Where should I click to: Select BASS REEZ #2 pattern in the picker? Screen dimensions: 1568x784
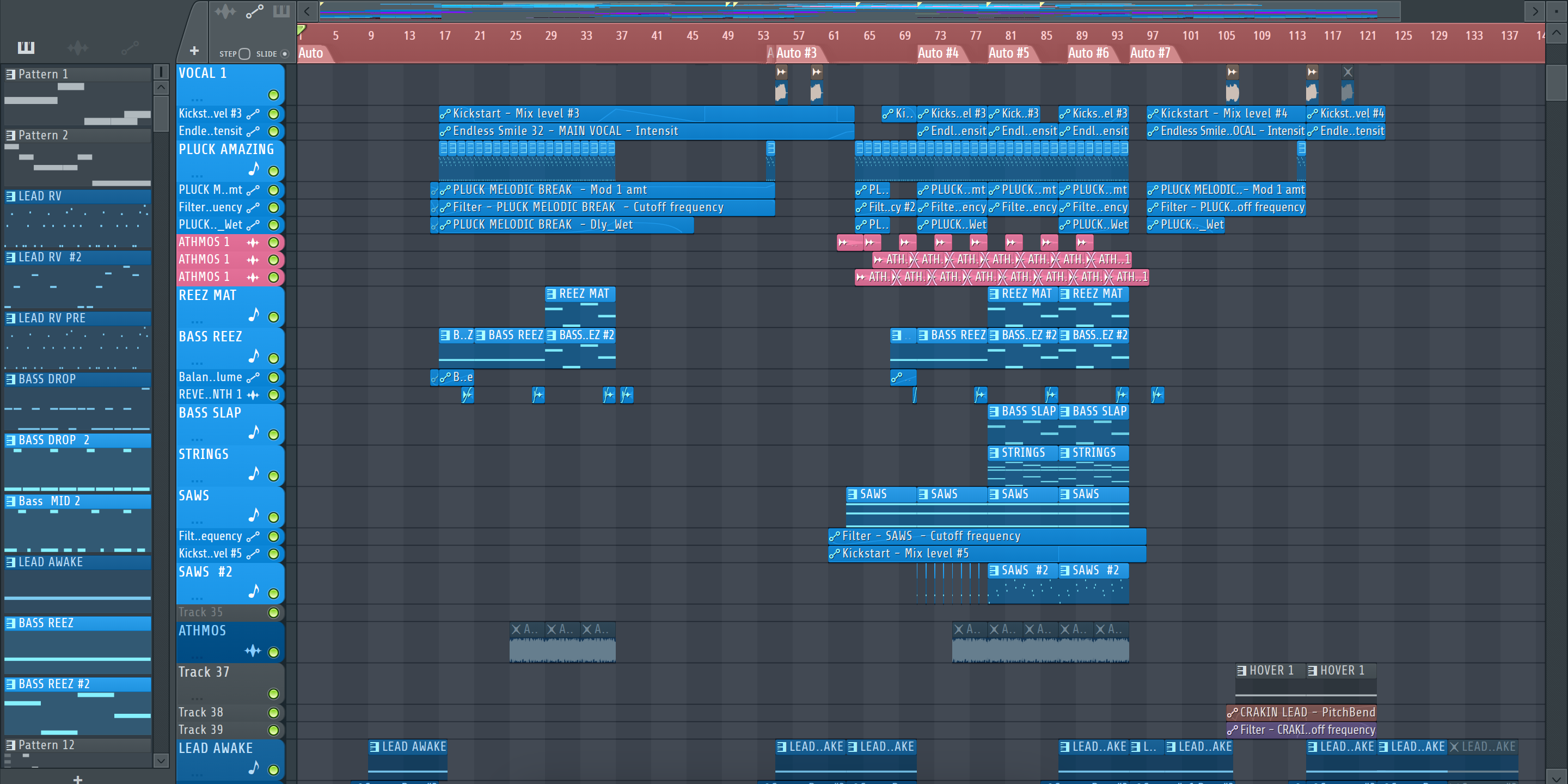tap(78, 684)
